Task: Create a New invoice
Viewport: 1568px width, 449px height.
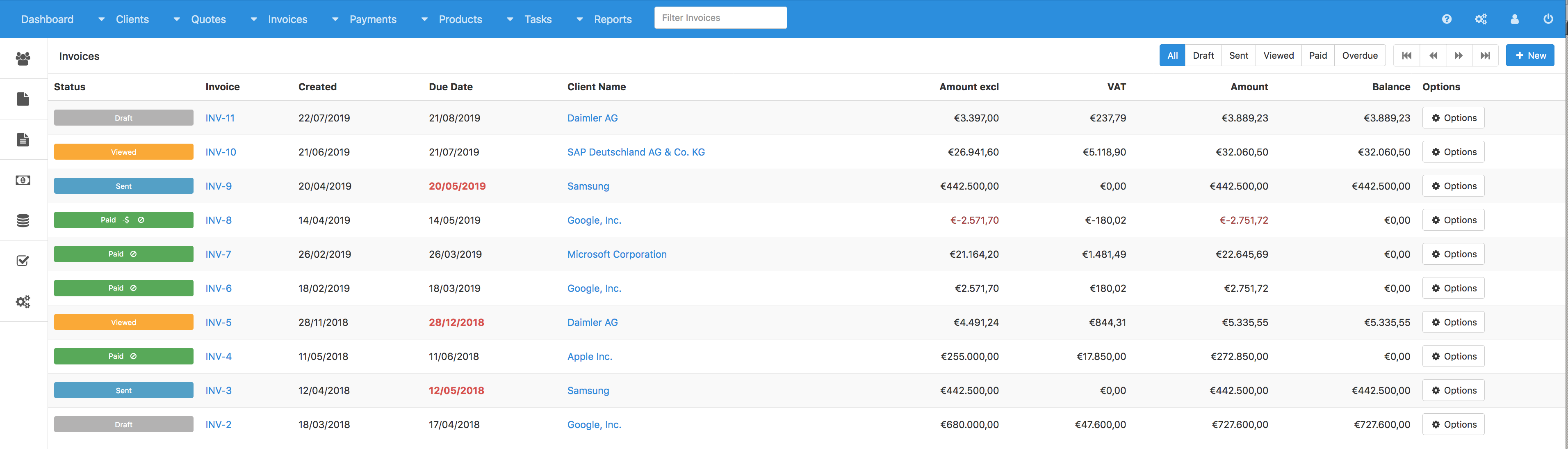Action: pyautogui.click(x=1529, y=55)
